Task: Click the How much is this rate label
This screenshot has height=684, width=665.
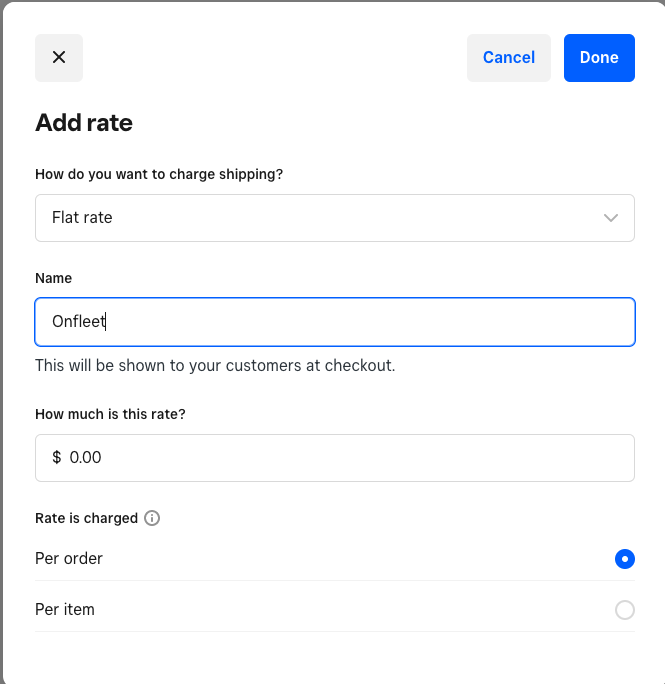Action: [x=110, y=414]
